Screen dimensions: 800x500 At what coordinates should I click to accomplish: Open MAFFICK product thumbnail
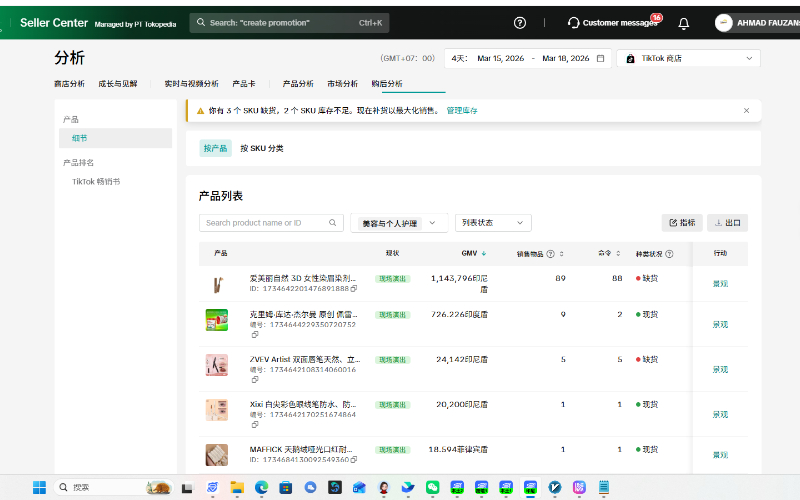217,455
